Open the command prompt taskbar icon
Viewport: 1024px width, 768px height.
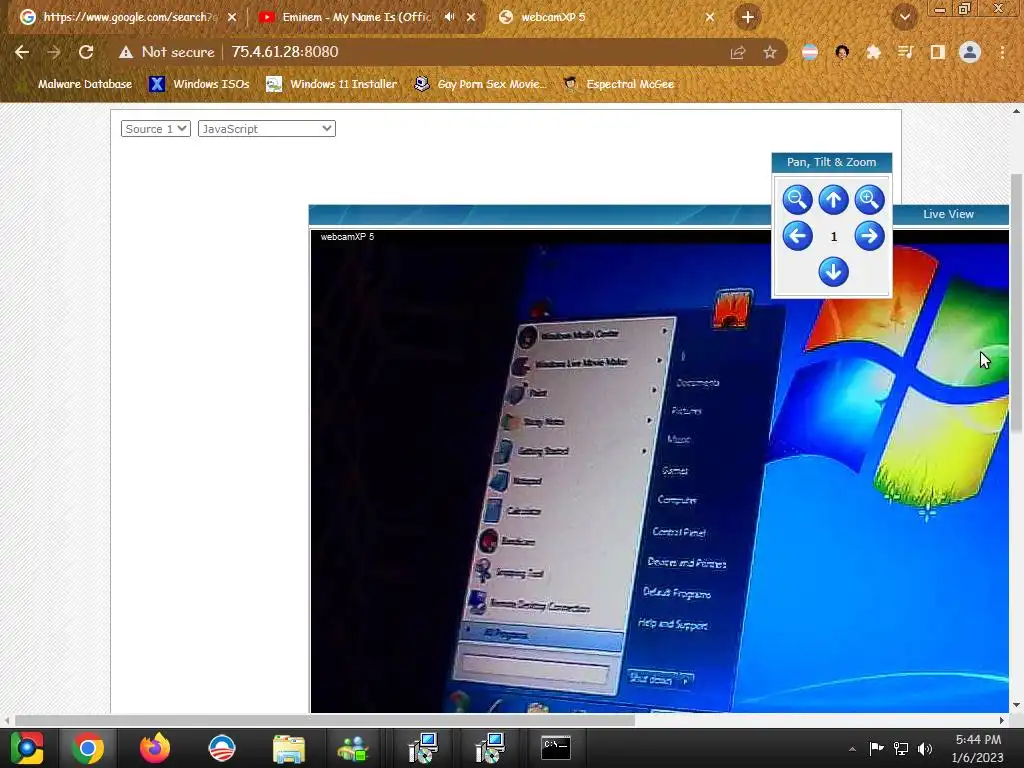coord(556,748)
